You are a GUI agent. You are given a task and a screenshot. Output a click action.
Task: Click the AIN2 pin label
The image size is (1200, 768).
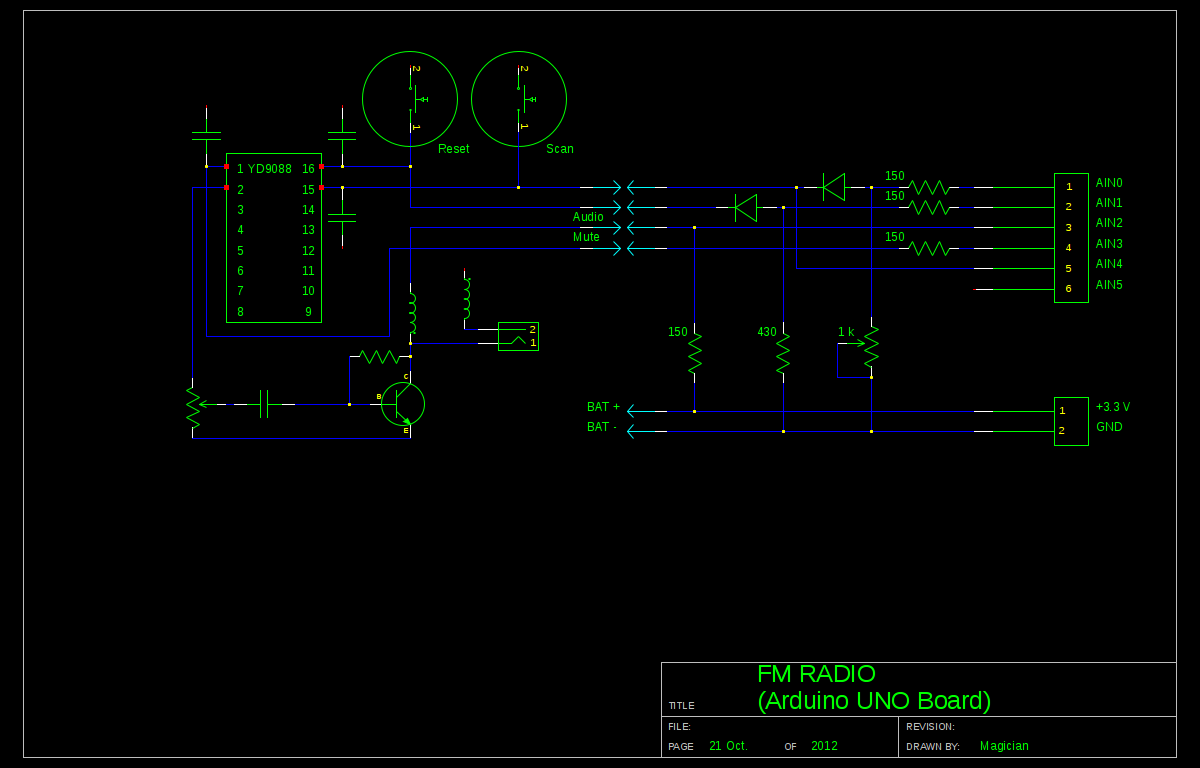(x=1109, y=223)
